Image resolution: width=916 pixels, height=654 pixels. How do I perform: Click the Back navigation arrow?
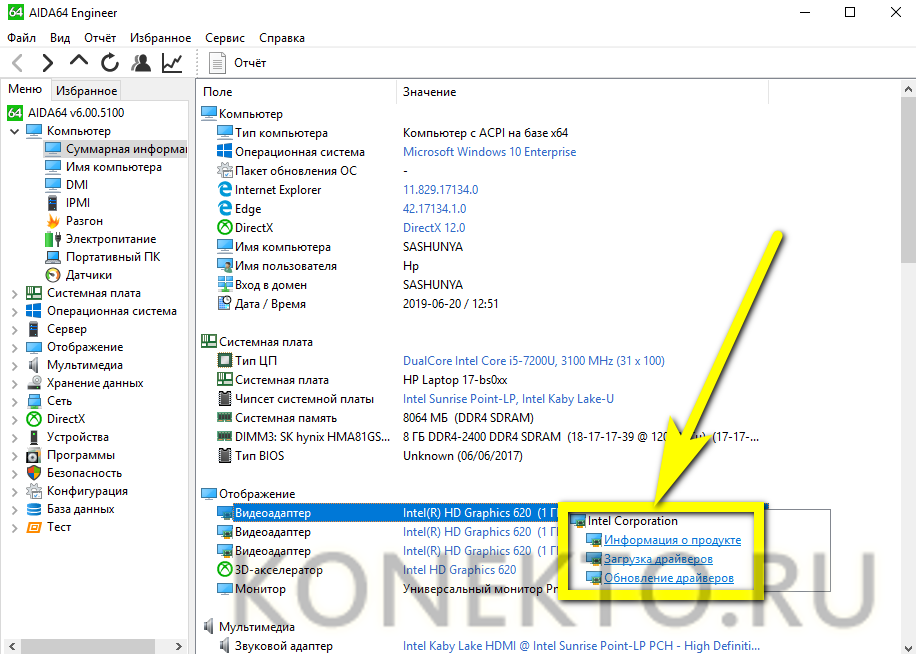point(18,63)
